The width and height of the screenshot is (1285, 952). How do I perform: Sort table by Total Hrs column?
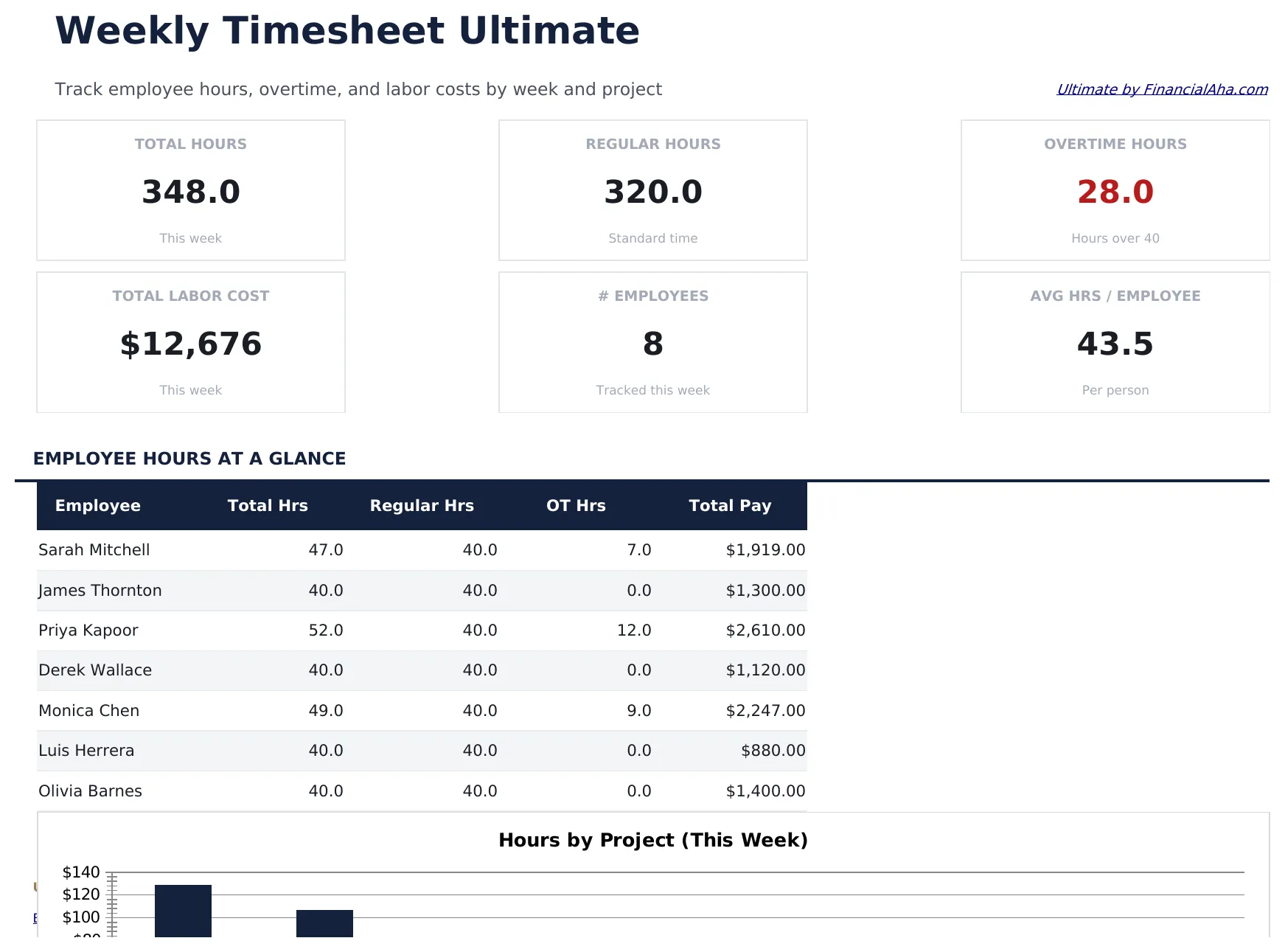(x=268, y=506)
